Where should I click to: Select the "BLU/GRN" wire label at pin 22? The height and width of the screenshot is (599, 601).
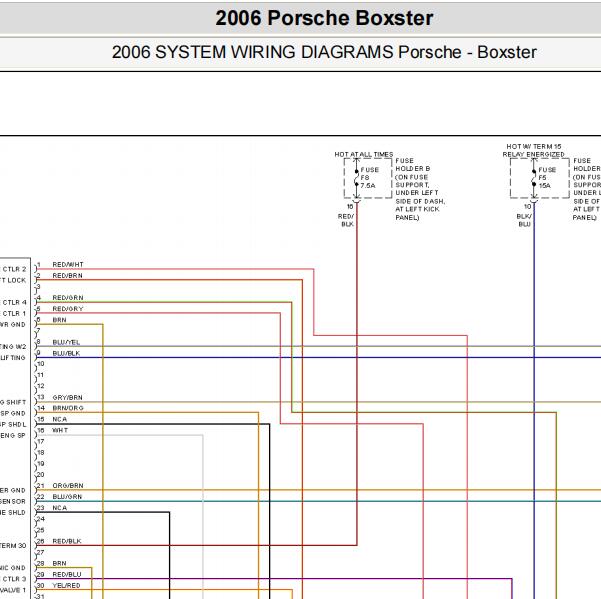(x=67, y=497)
